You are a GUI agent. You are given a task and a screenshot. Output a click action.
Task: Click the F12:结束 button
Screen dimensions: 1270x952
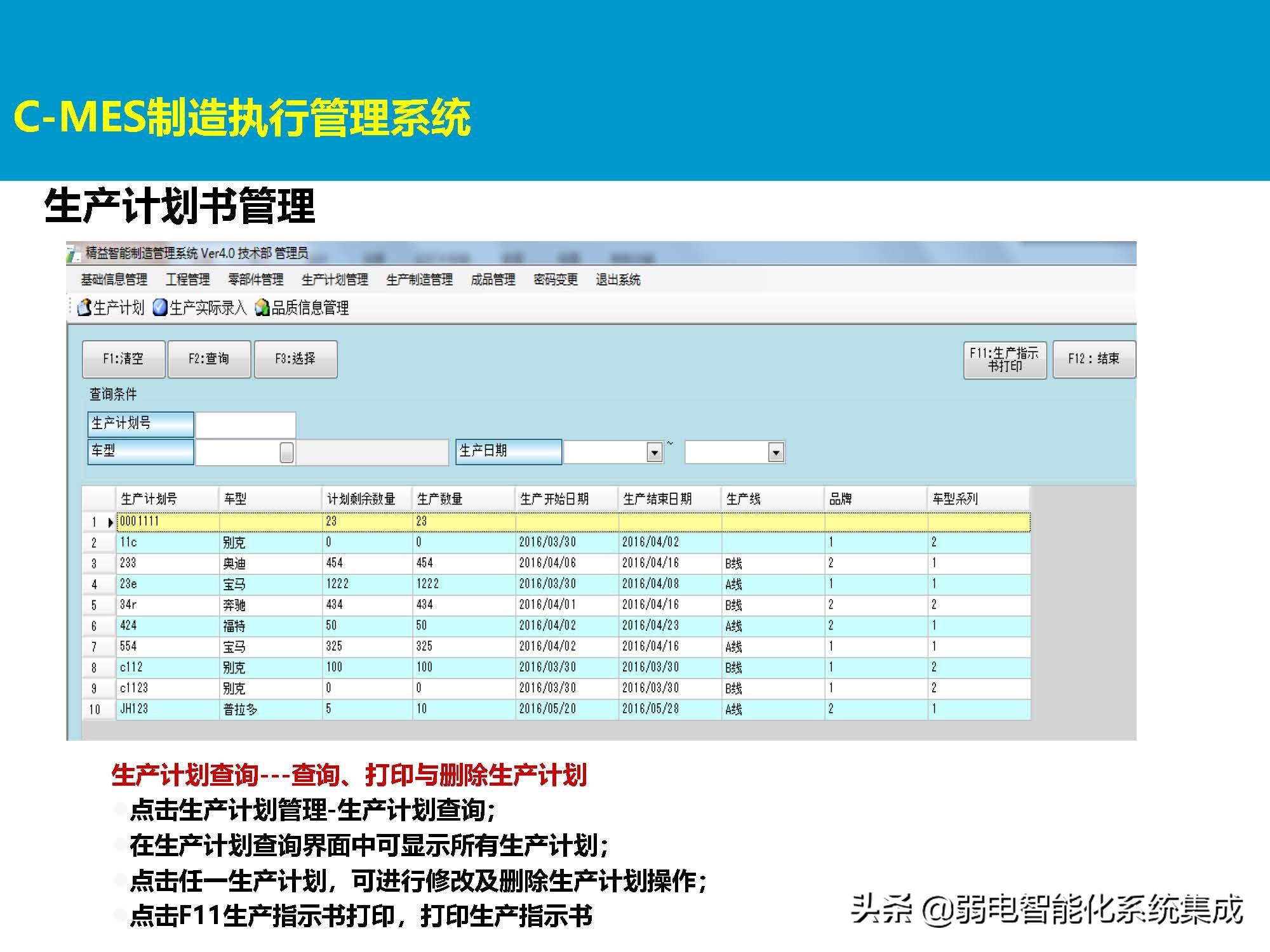[x=1093, y=360]
